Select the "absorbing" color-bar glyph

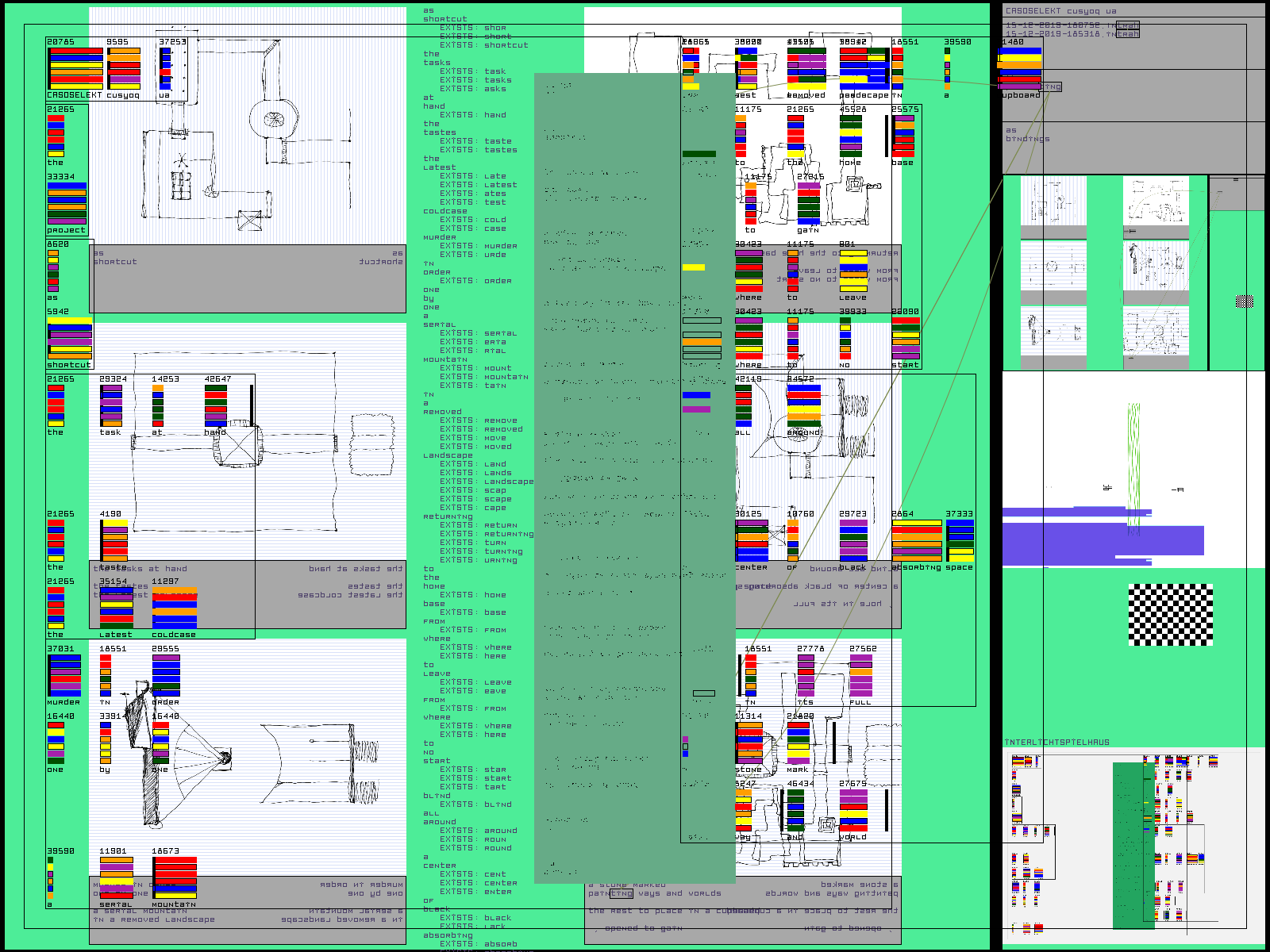point(917,541)
